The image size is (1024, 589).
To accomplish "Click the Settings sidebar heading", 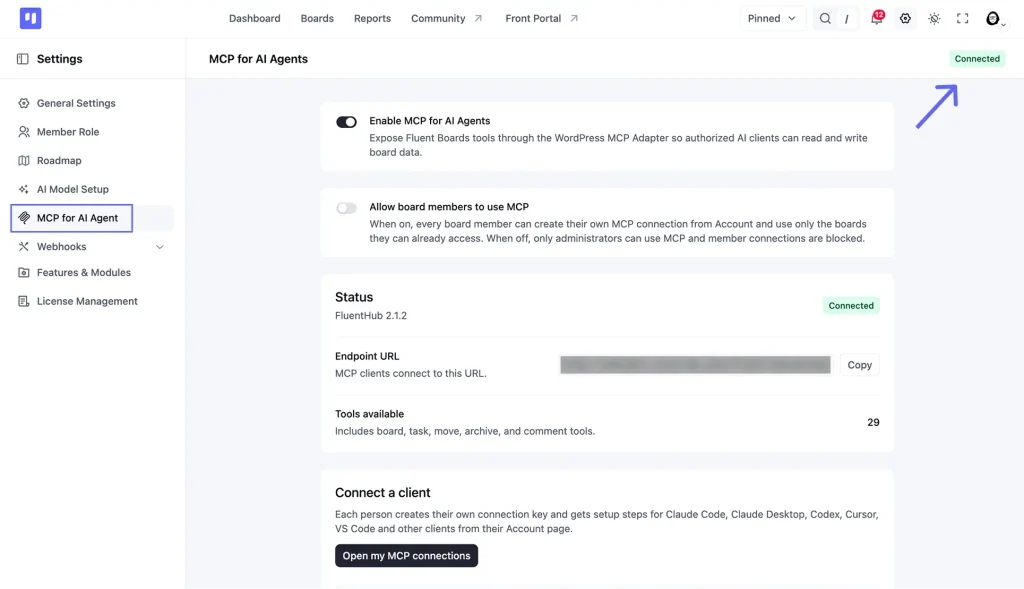I will pyautogui.click(x=59, y=59).
